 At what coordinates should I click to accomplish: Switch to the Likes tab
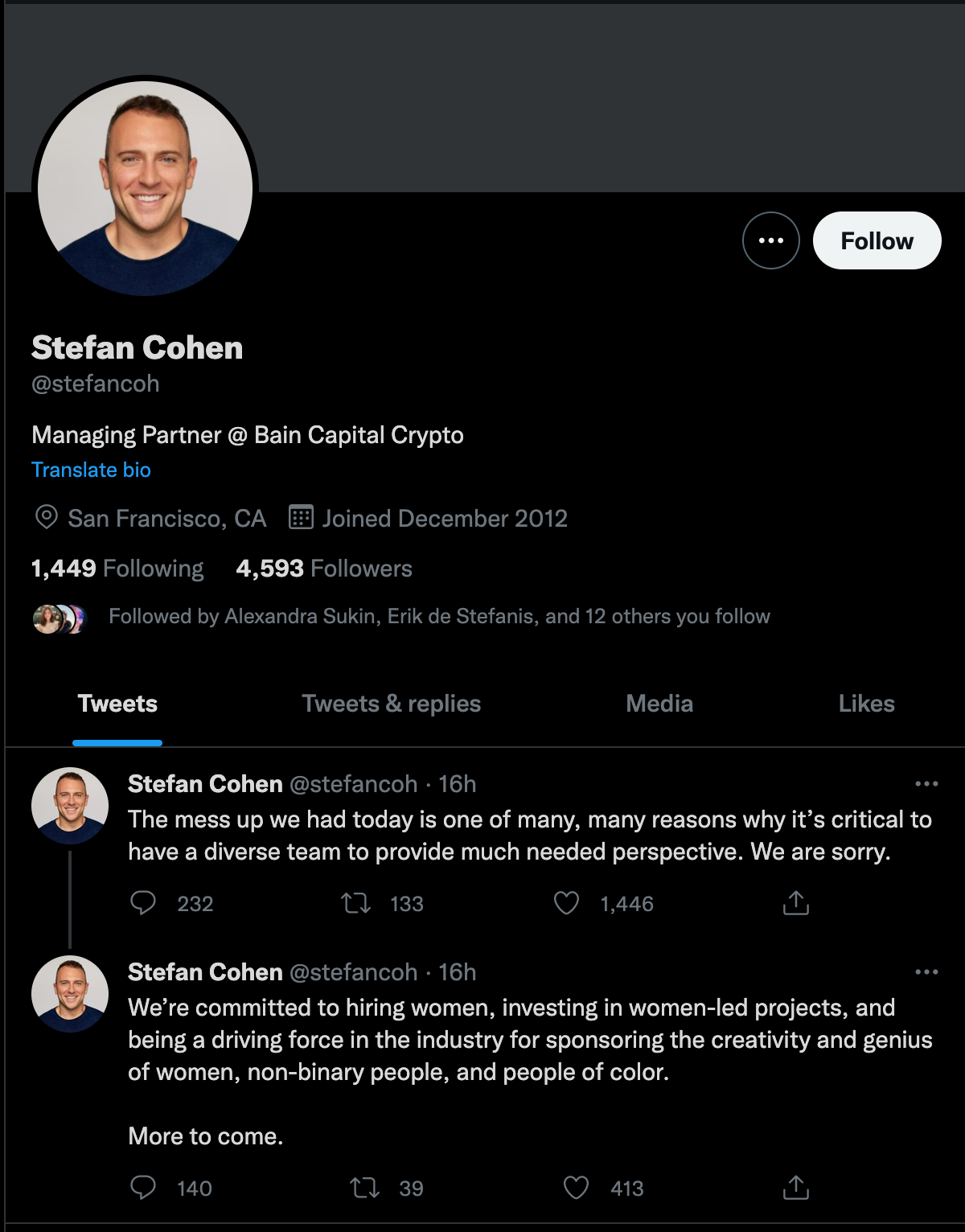866,704
